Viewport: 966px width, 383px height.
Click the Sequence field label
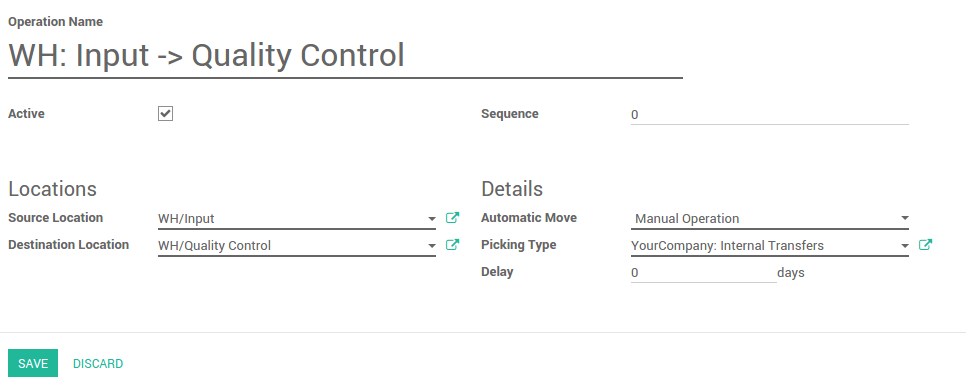pos(509,113)
